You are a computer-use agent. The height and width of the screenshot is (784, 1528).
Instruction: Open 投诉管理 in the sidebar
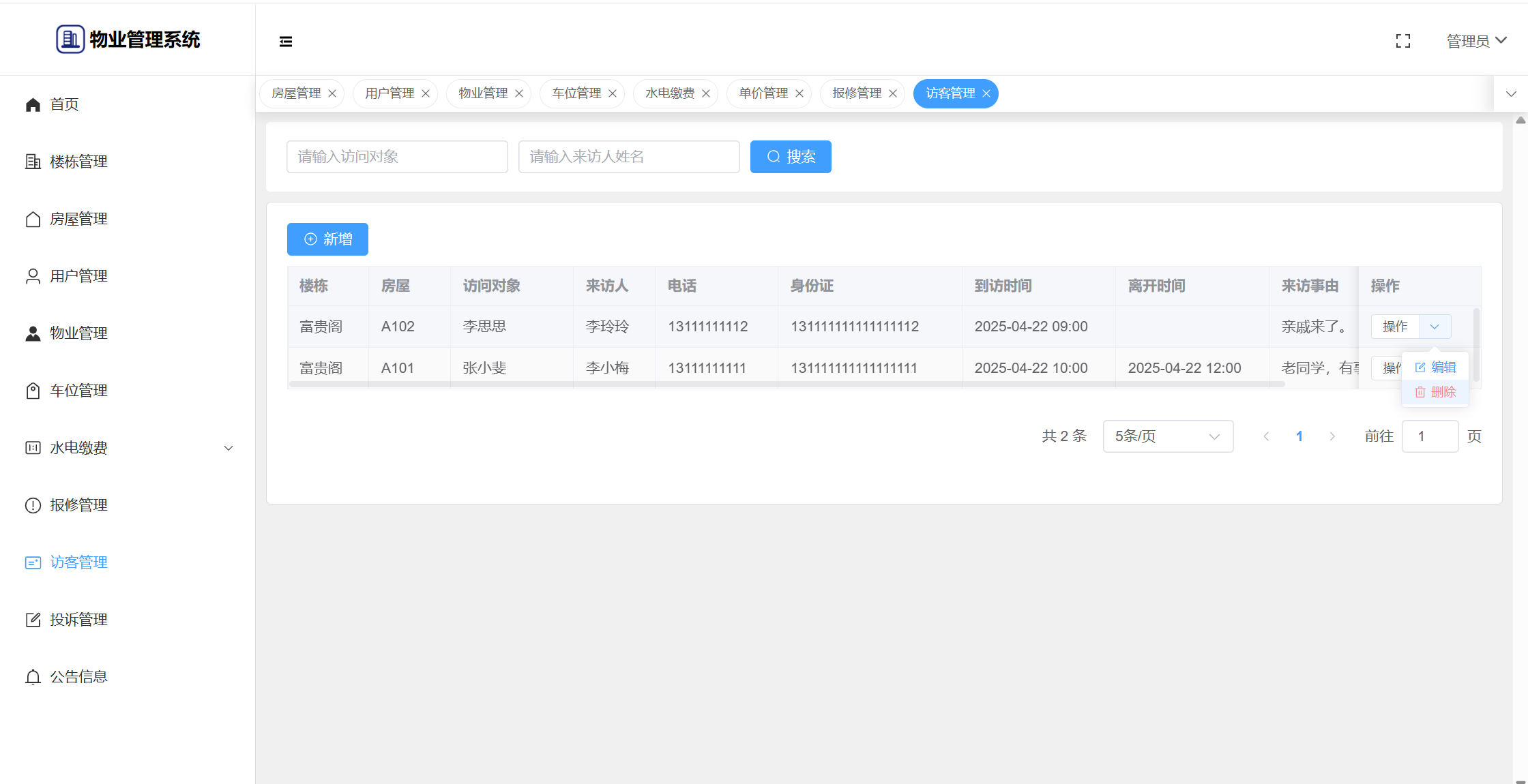click(78, 620)
